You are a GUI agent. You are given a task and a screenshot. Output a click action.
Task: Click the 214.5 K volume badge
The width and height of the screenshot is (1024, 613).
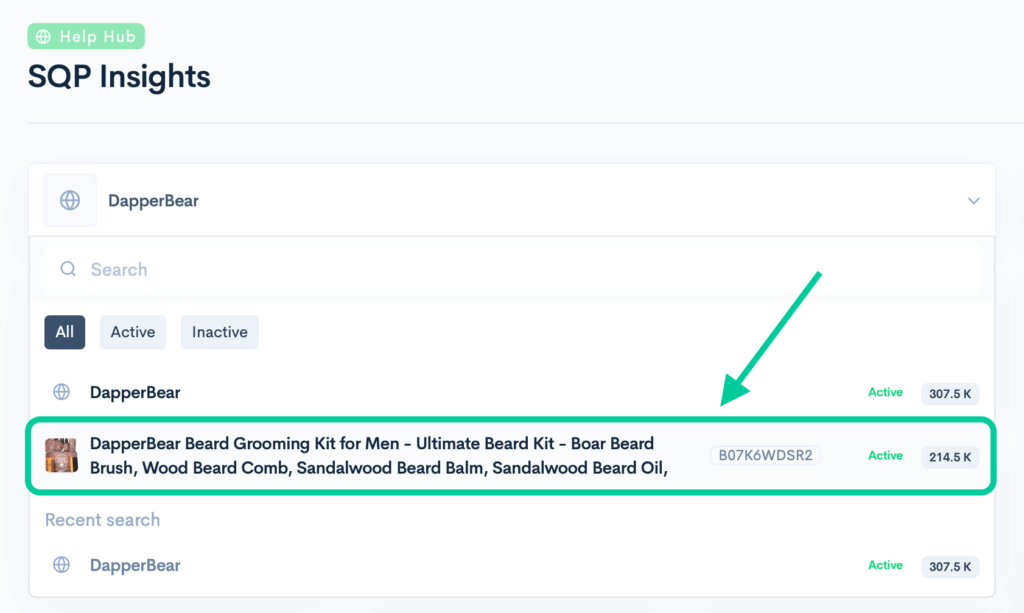950,457
